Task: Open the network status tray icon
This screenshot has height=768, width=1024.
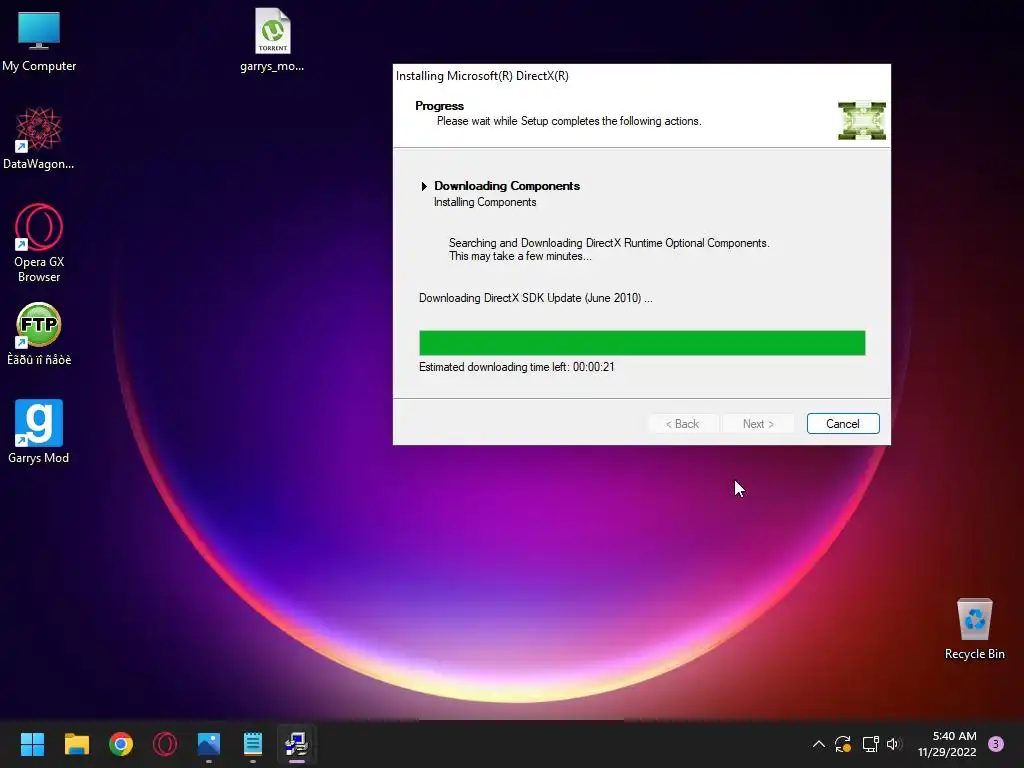Action: [x=870, y=744]
